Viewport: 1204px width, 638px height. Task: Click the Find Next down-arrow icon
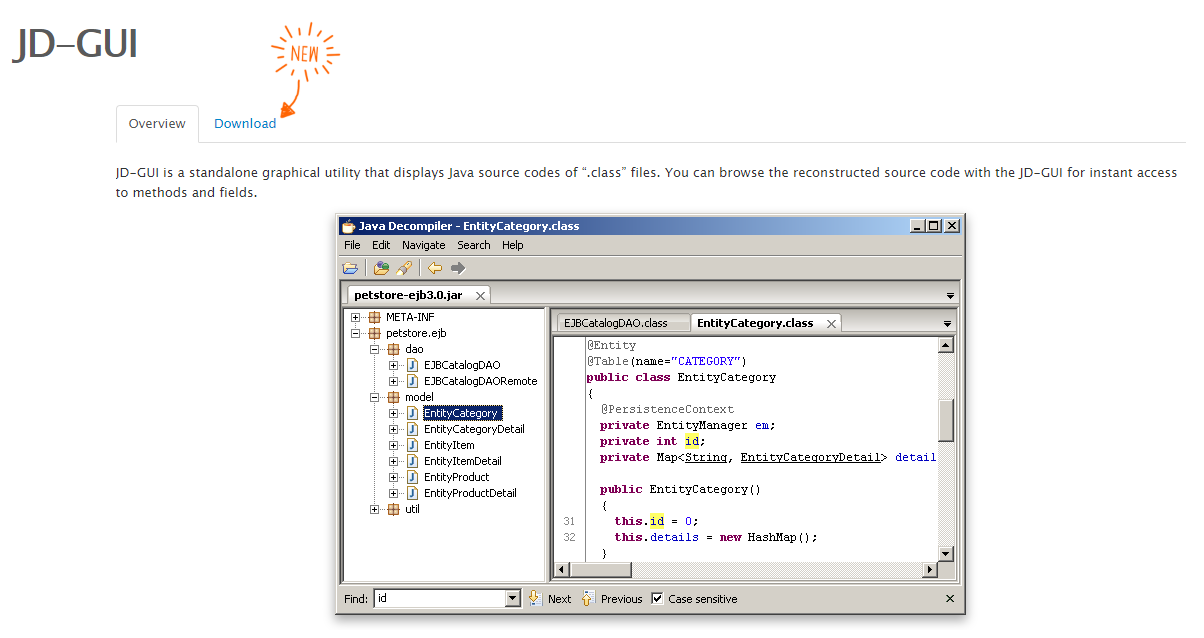534,598
